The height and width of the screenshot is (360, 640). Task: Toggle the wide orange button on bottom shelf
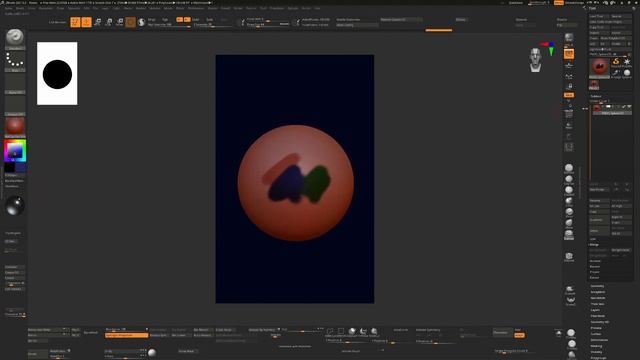(127, 336)
